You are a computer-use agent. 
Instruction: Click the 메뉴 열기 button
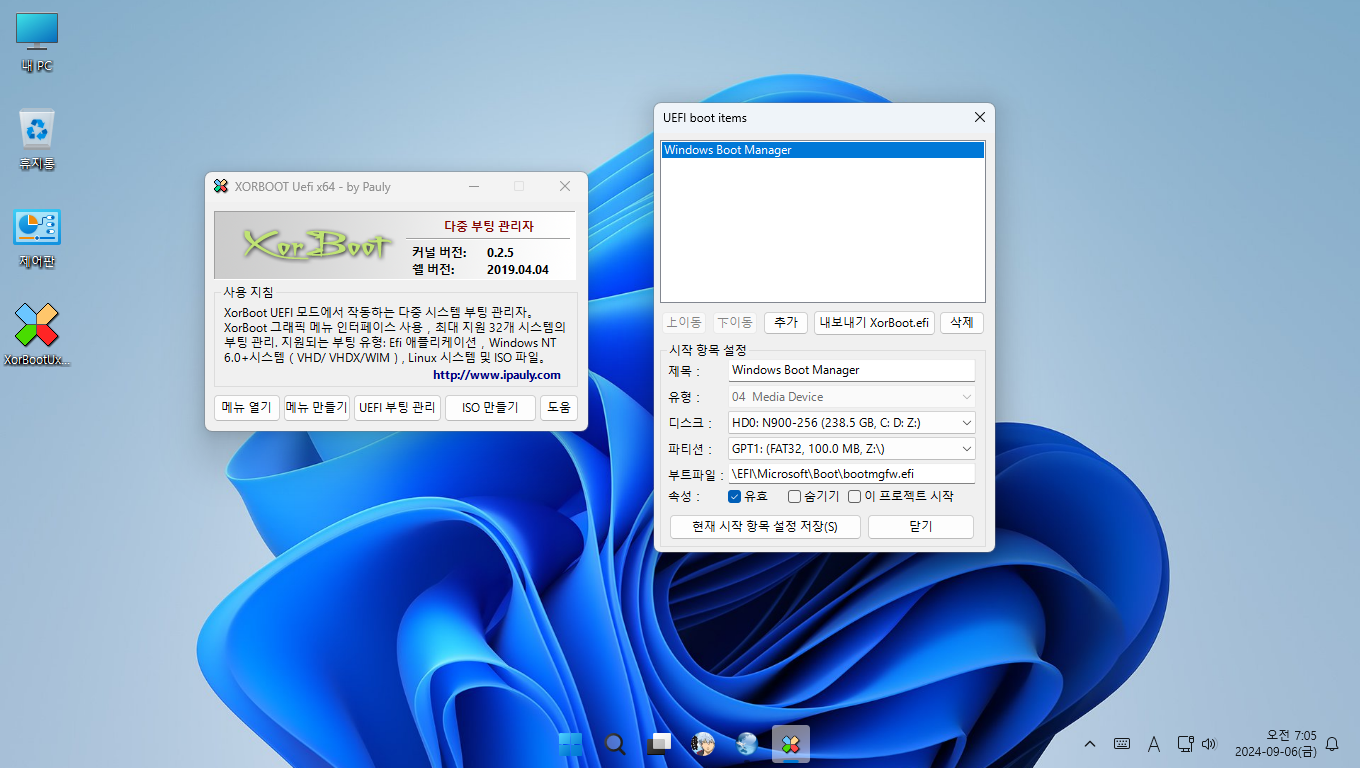point(247,408)
